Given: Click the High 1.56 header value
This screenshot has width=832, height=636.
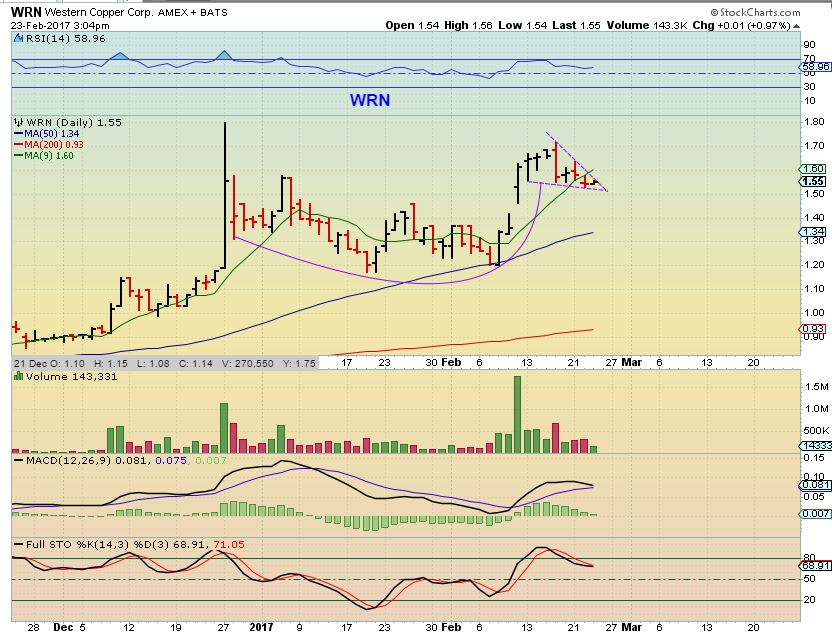Looking at the screenshot, I should point(469,25).
